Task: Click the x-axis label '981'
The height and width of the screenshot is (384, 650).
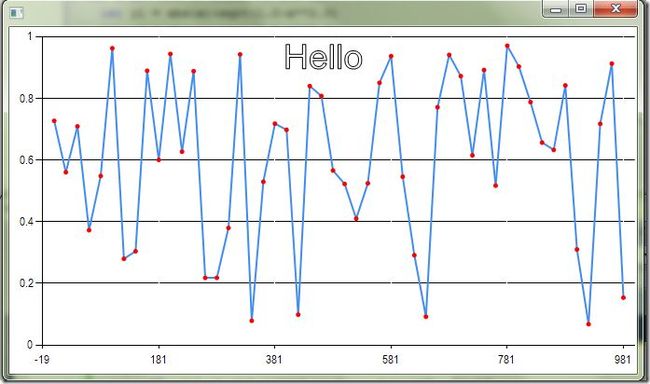Action: tap(623, 359)
